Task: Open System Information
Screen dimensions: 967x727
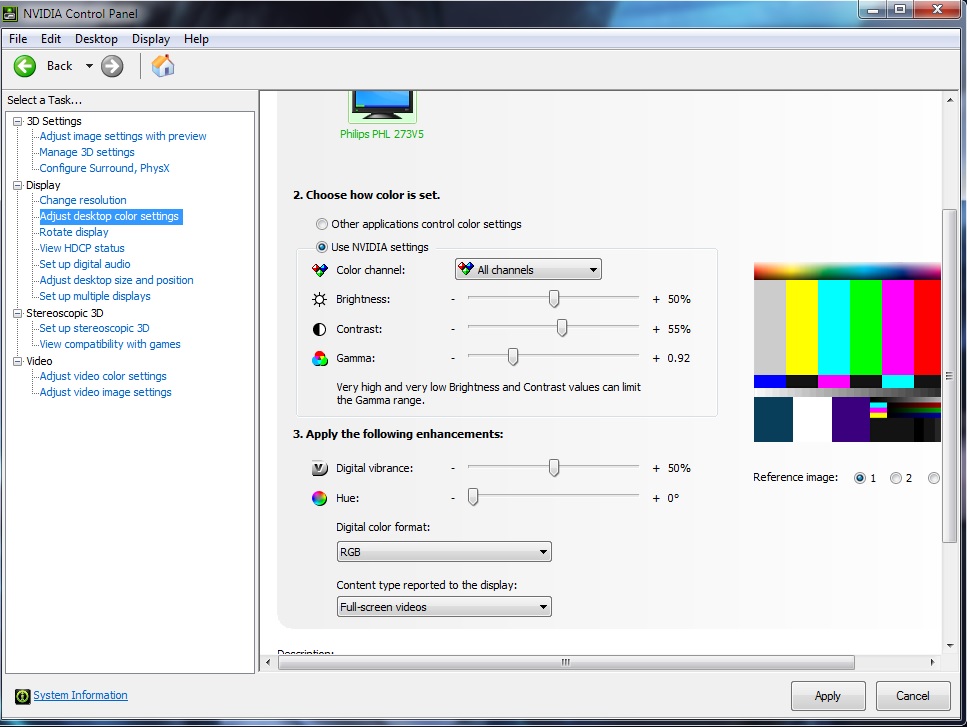Action: (80, 695)
